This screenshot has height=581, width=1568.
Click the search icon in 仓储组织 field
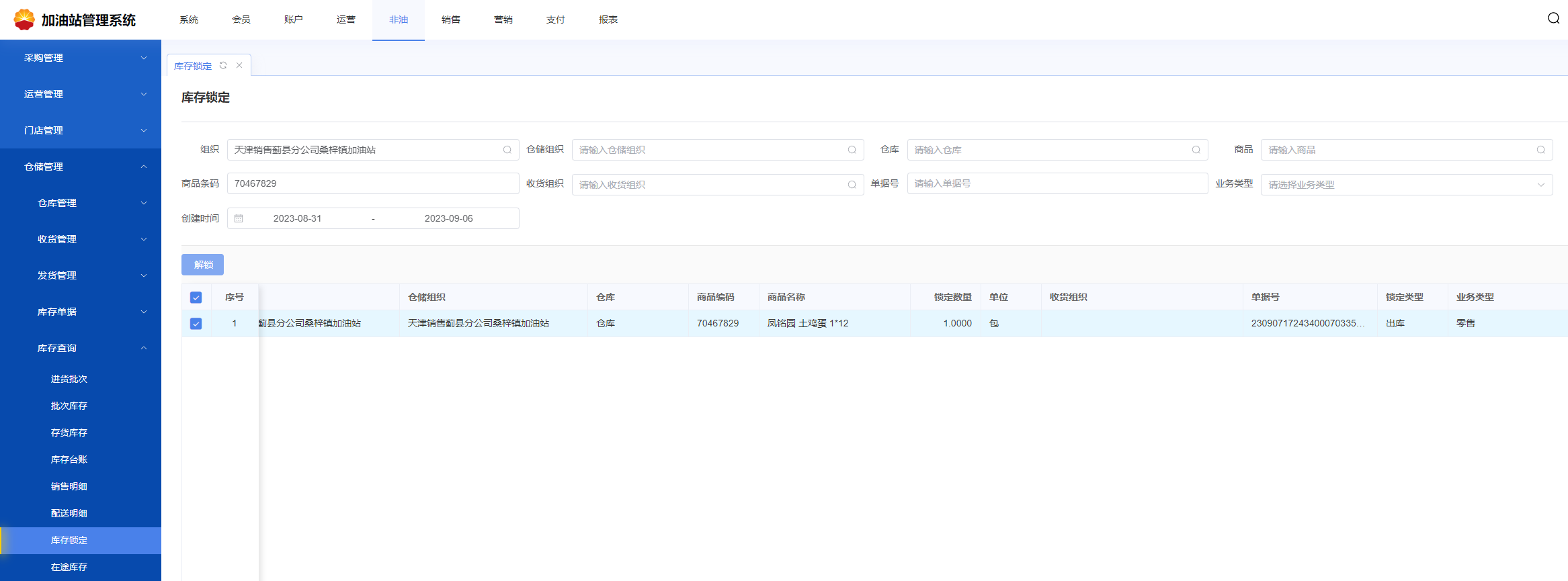click(852, 150)
